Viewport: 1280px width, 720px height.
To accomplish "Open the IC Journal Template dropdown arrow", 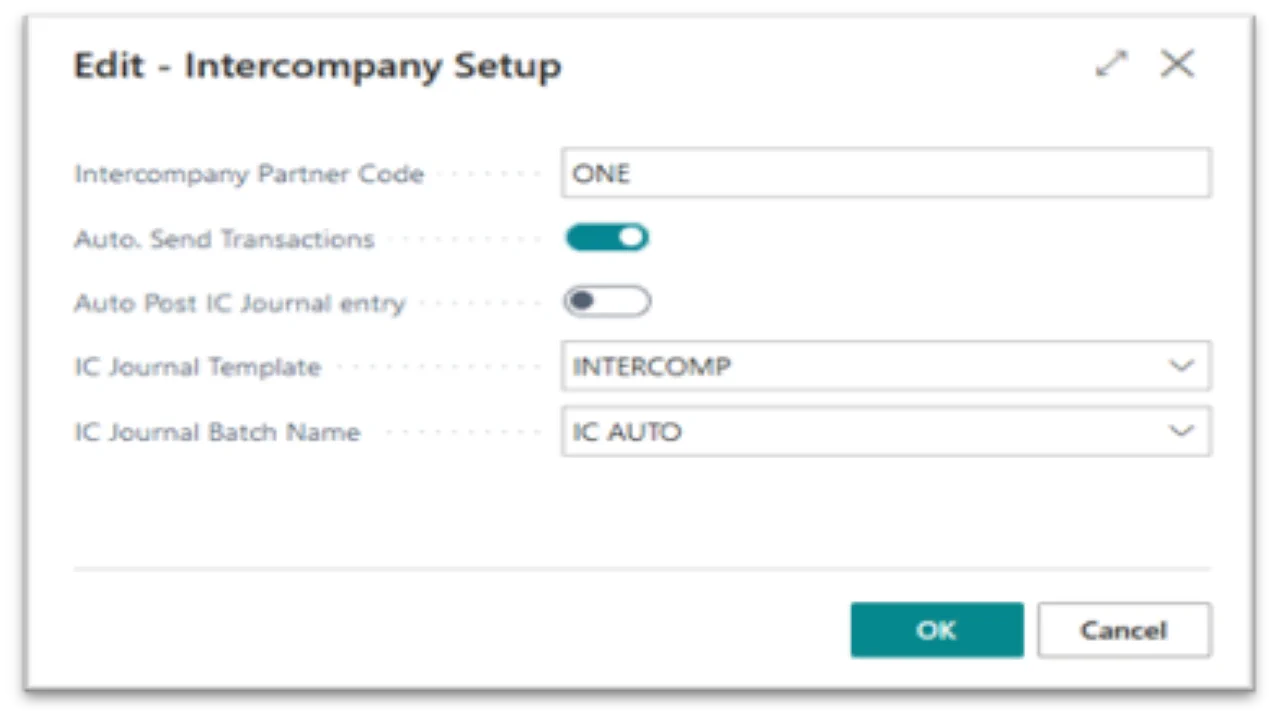I will point(1182,366).
